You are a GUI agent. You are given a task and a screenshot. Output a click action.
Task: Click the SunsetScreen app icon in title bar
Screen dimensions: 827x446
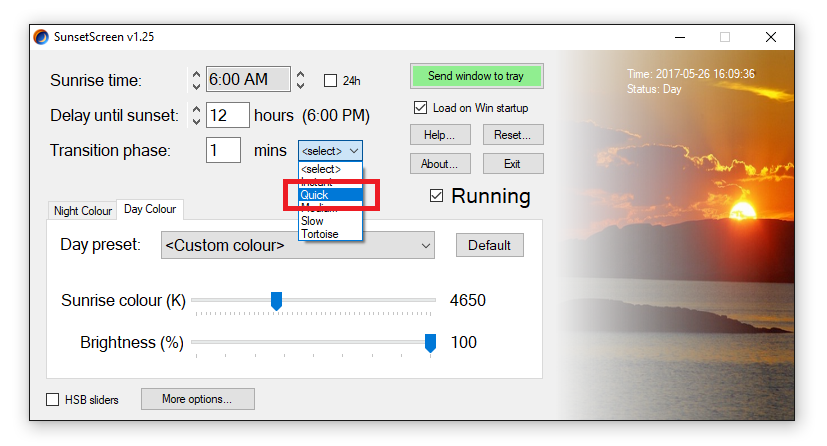tap(41, 37)
